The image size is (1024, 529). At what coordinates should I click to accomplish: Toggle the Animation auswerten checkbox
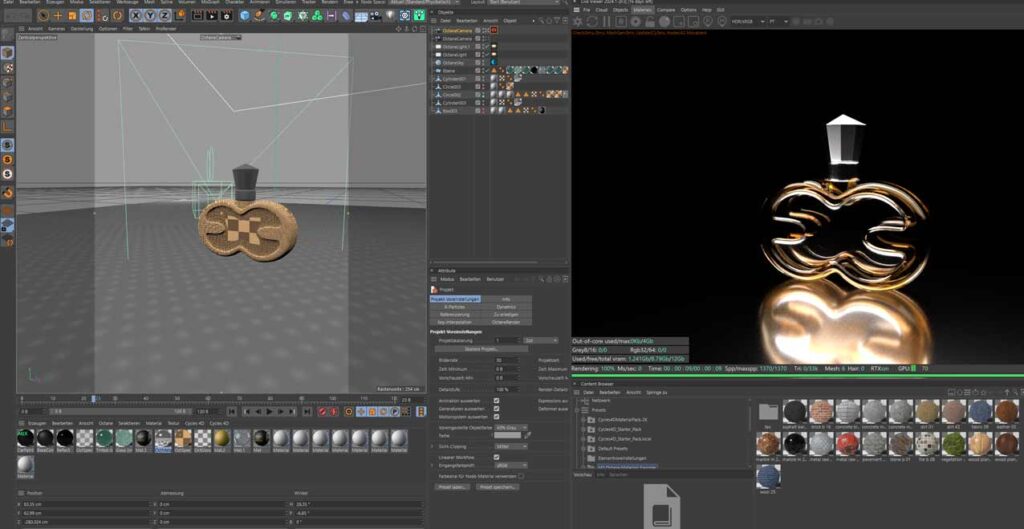click(497, 400)
